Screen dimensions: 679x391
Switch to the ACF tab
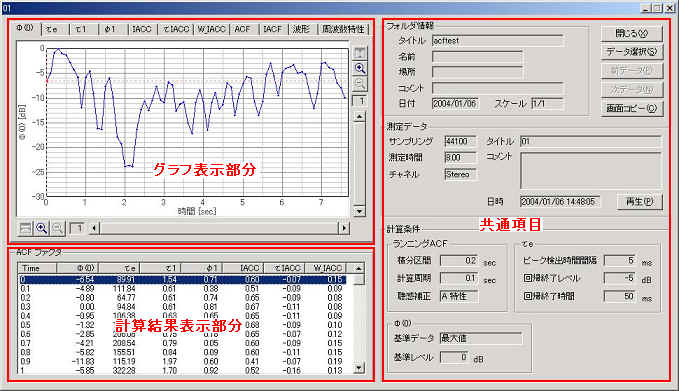[x=243, y=29]
